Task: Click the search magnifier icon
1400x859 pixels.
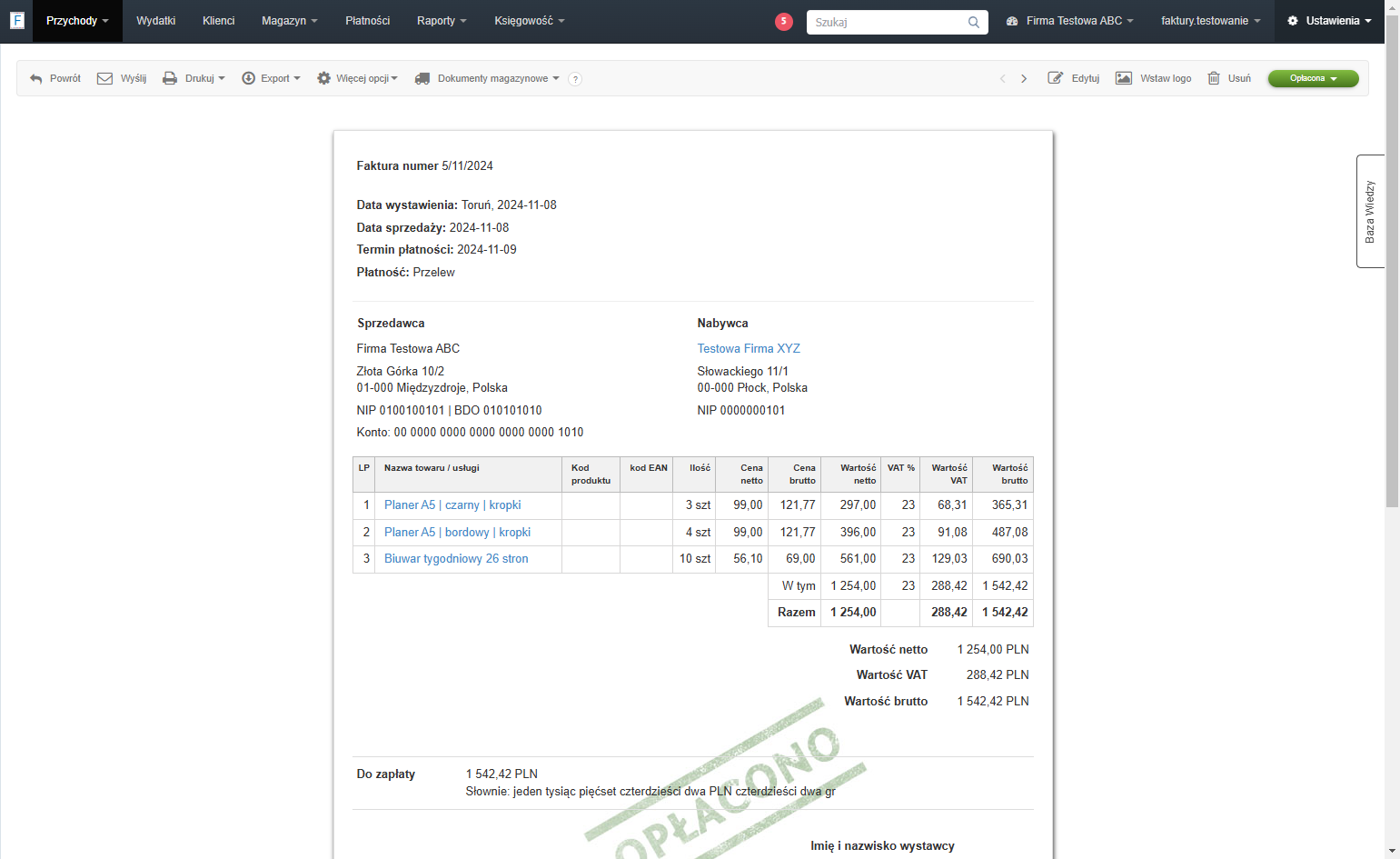Action: click(974, 22)
